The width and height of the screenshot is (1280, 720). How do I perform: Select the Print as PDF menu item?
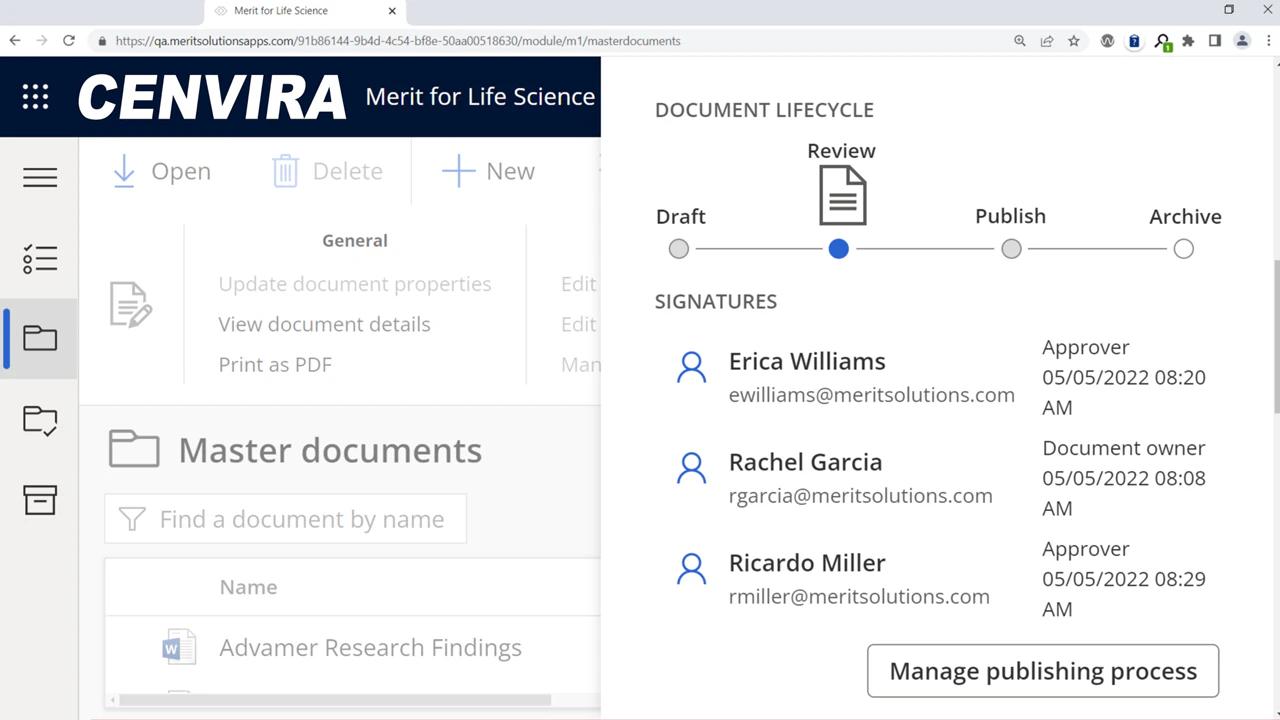click(x=275, y=364)
